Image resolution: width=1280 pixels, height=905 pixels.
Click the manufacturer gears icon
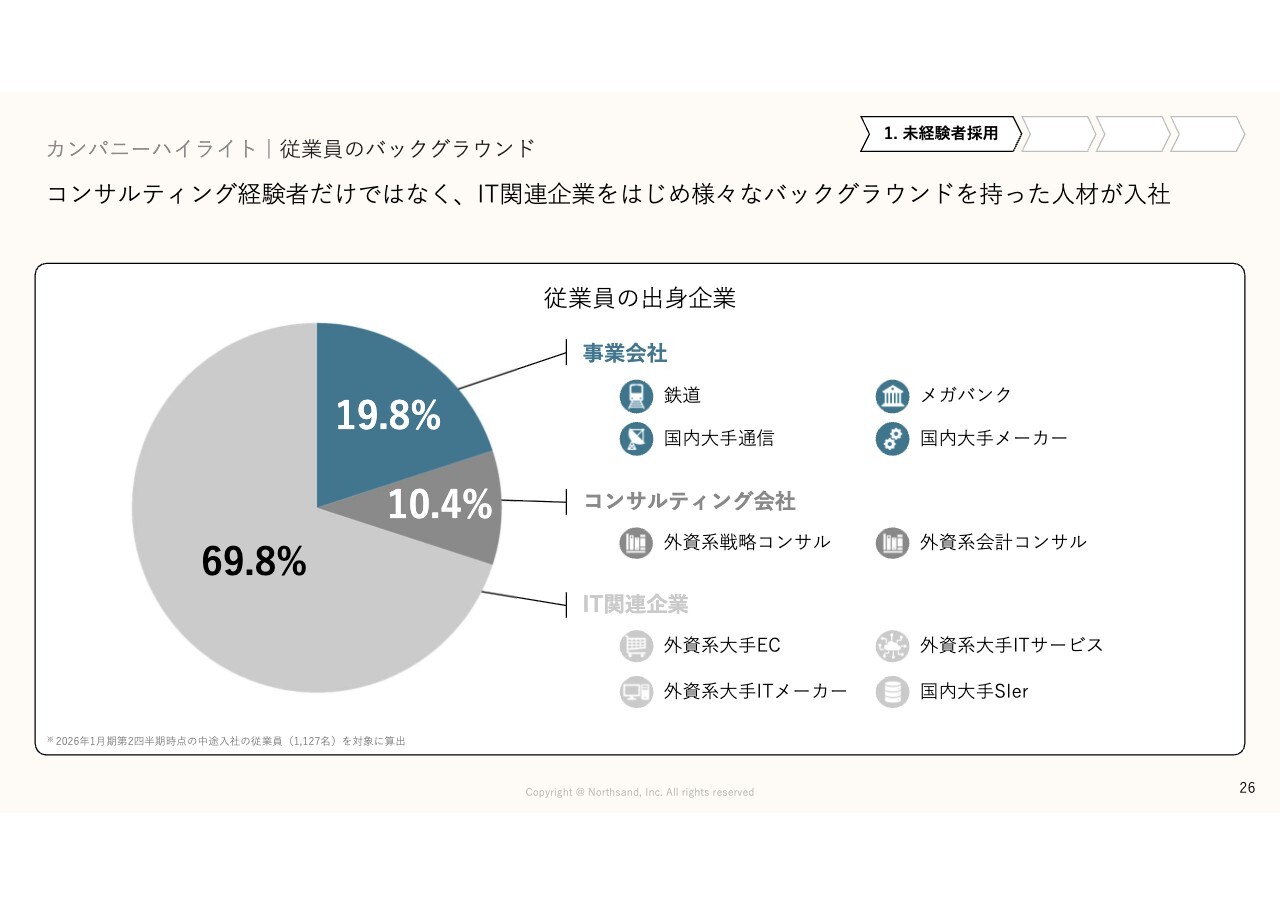tap(892, 438)
